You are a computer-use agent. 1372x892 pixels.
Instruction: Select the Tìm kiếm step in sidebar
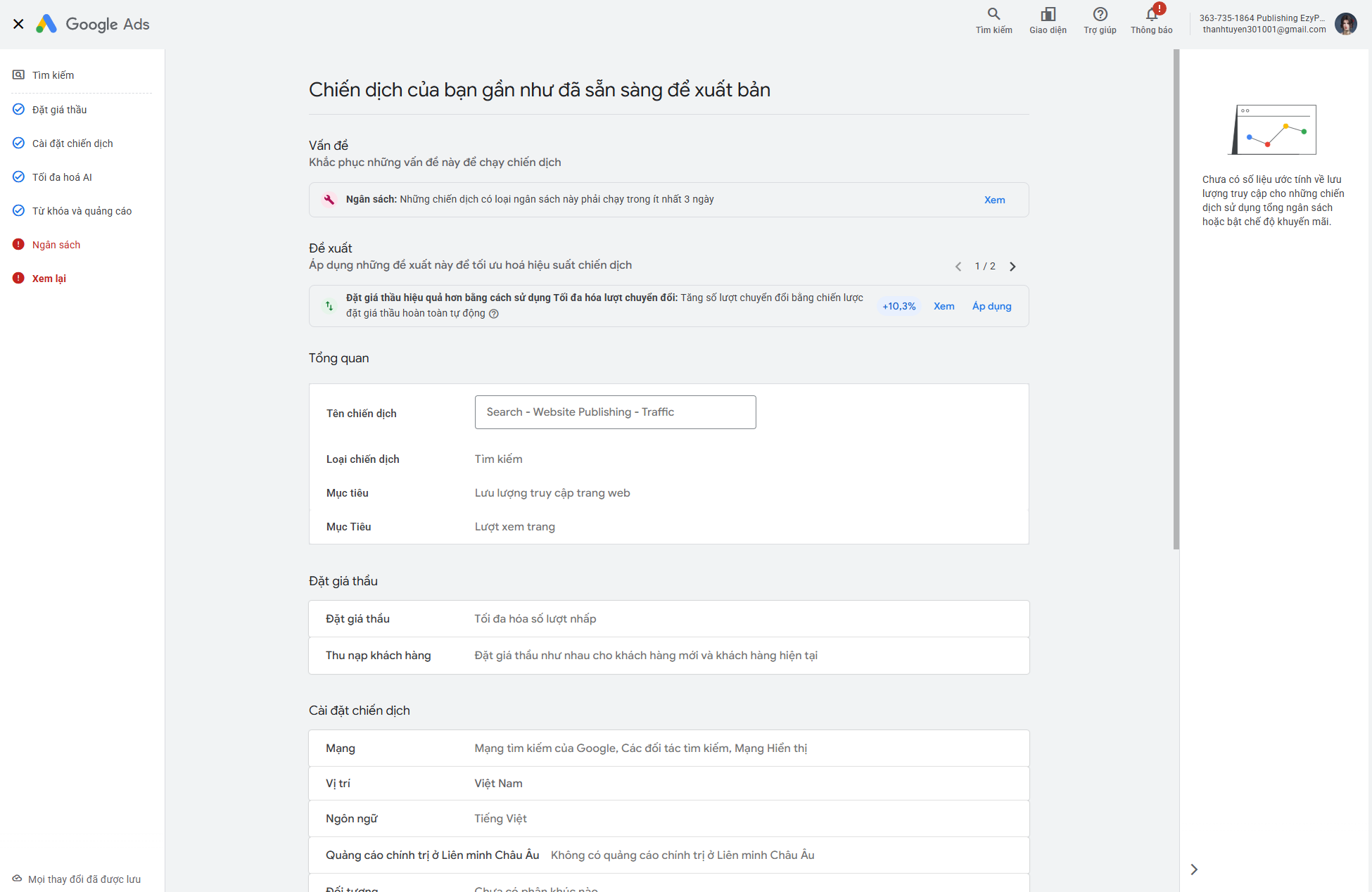pyautogui.click(x=53, y=75)
